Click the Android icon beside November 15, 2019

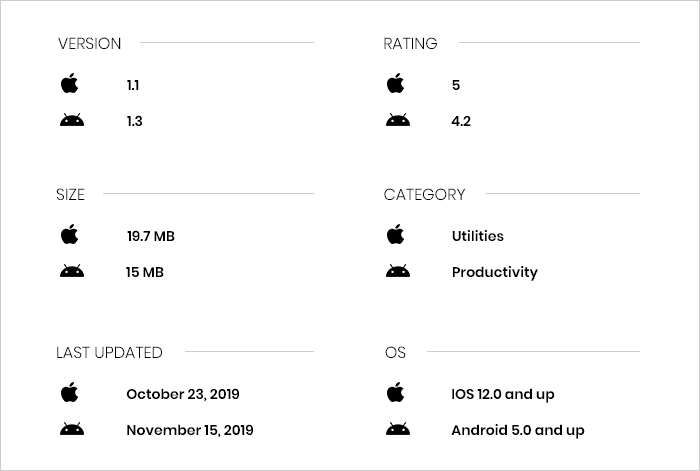[x=72, y=429]
